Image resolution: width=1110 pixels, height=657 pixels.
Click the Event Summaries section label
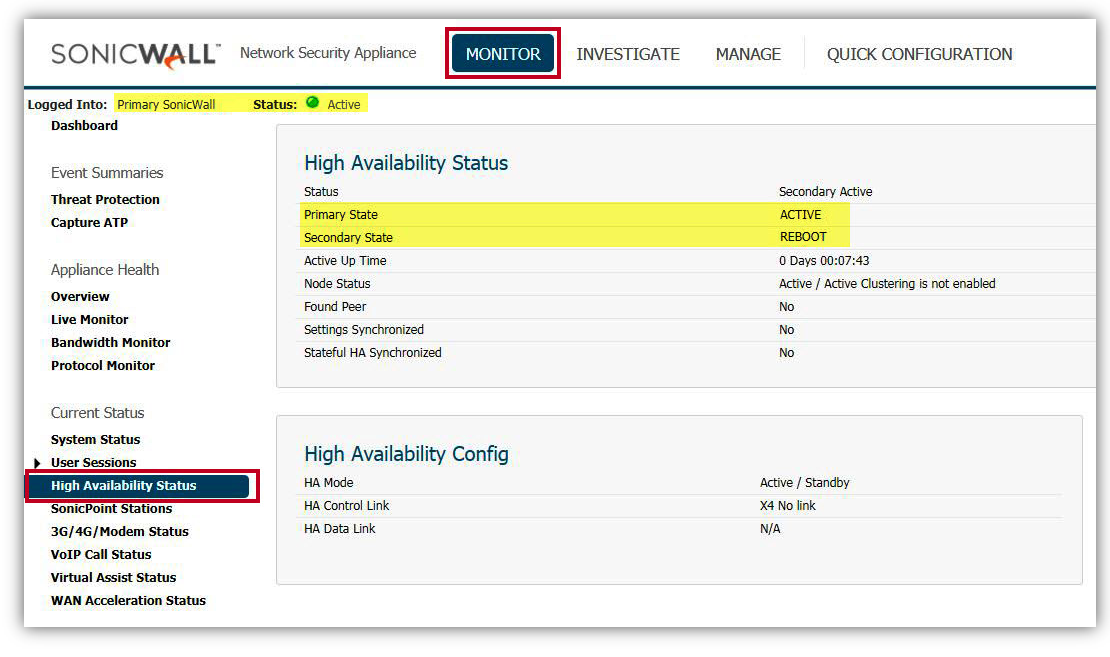[x=107, y=173]
